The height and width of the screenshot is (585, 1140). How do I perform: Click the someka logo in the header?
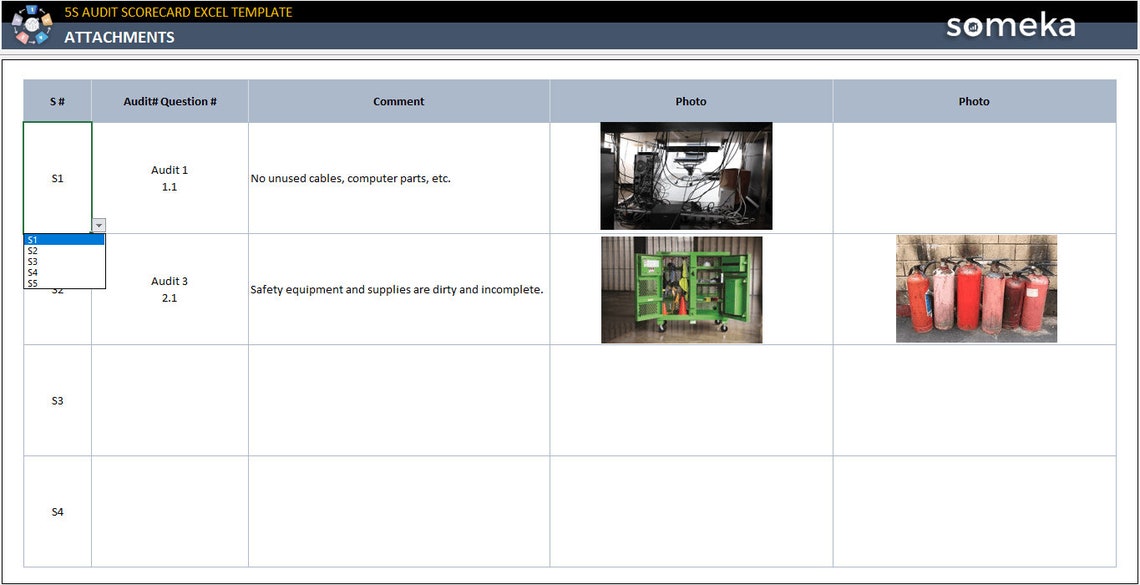point(1010,28)
